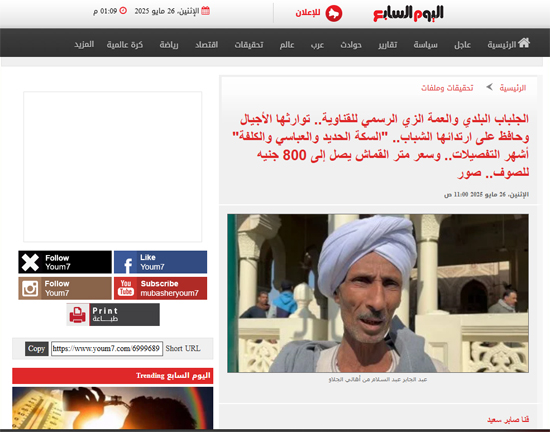Click Follow Youm7 on X button
This screenshot has height=432, width=550.
[65, 262]
